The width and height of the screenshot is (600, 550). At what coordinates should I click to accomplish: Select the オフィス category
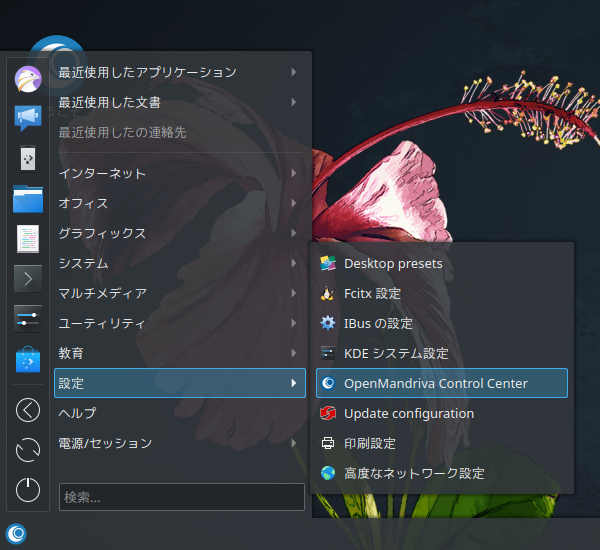(180, 203)
